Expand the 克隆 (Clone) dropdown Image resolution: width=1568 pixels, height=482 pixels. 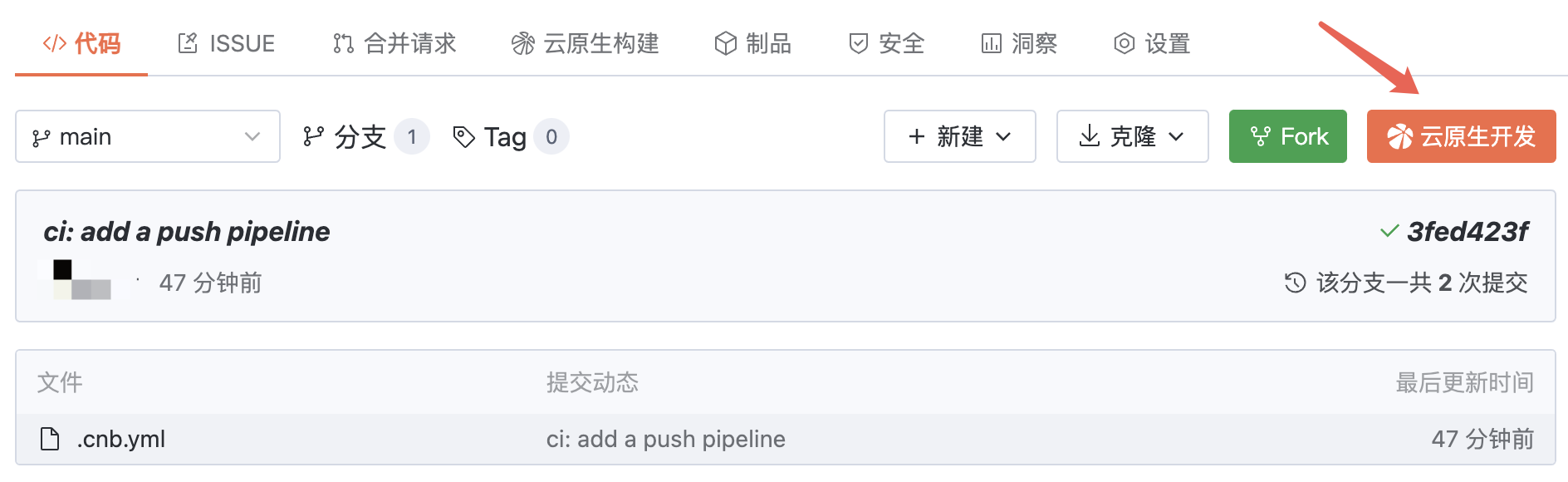coord(1132,136)
